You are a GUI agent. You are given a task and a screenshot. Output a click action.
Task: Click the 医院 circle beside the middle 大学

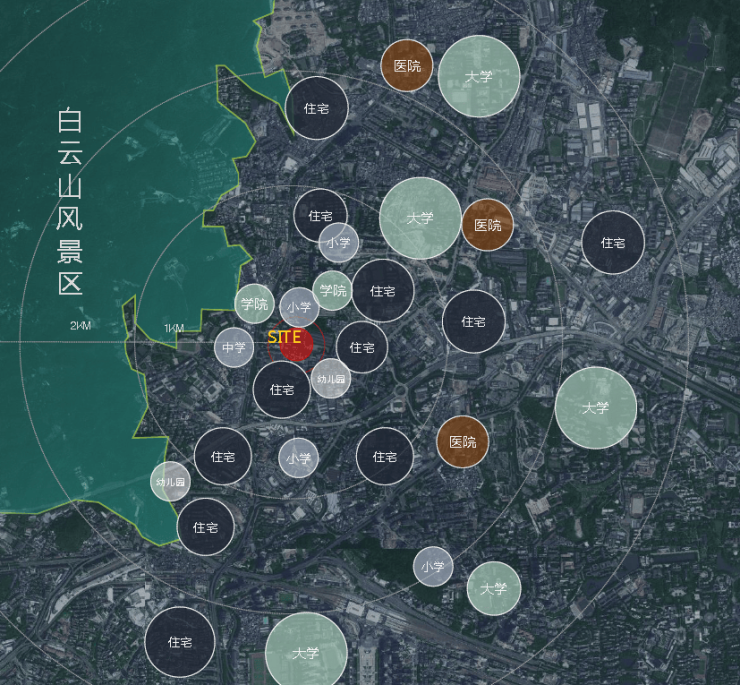(488, 225)
